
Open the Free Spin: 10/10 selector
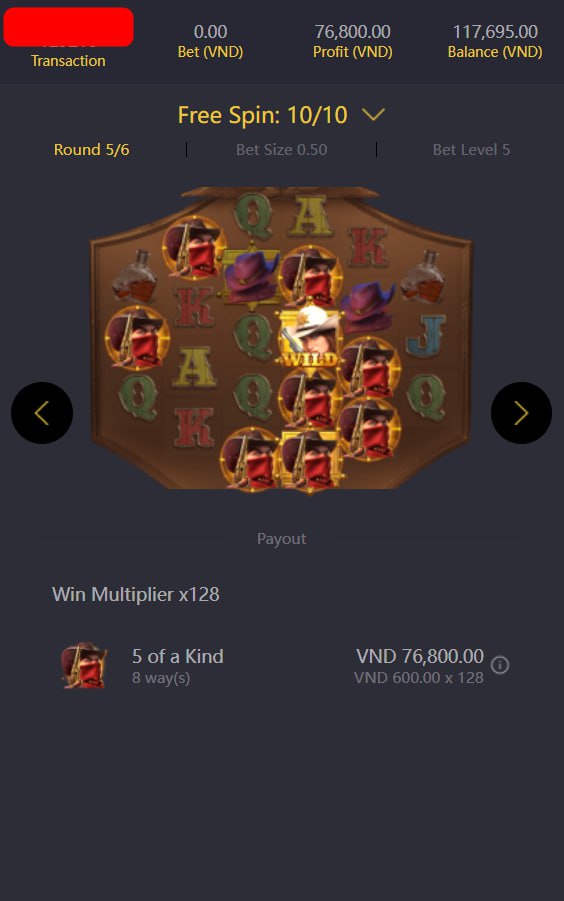point(281,115)
